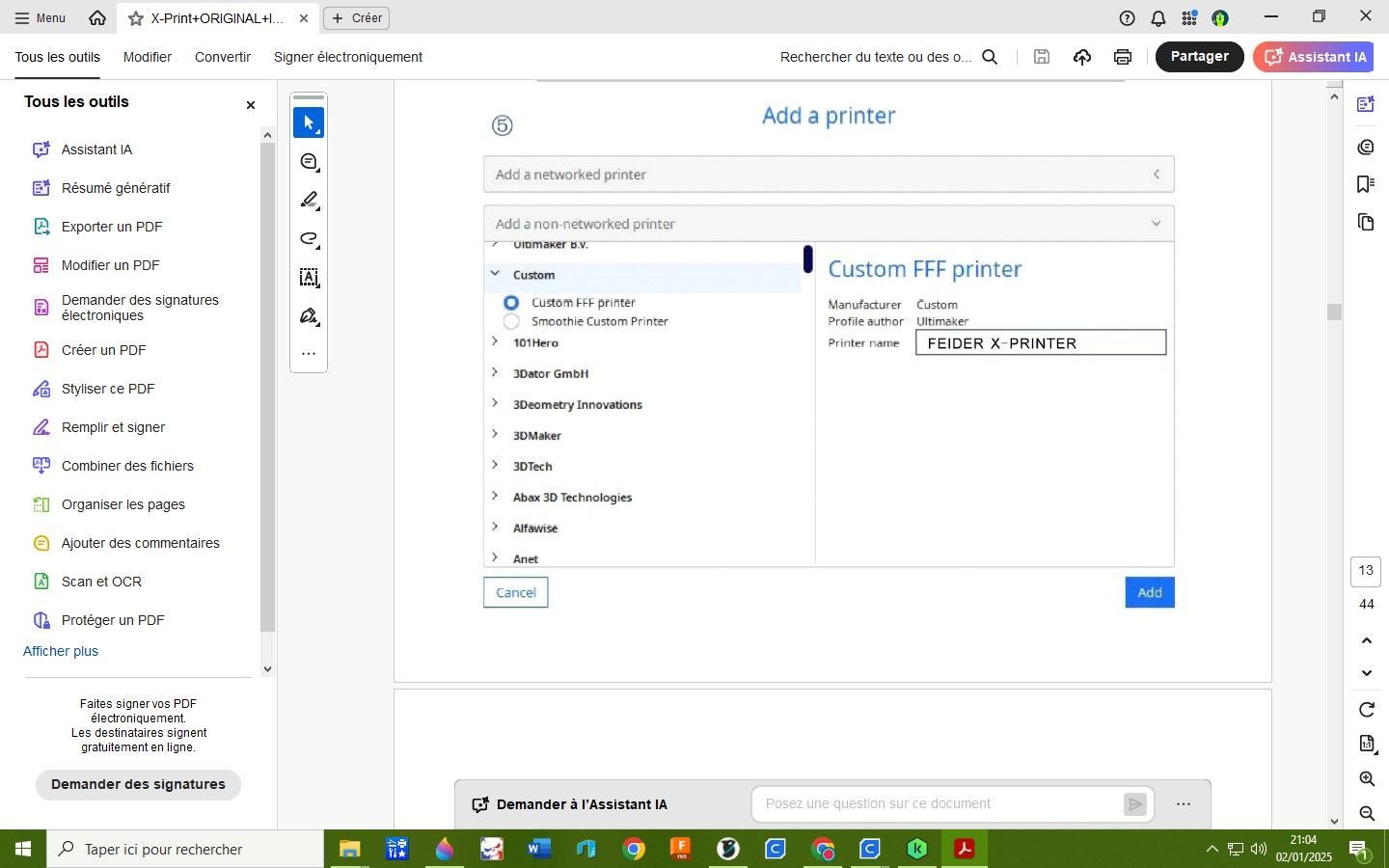Open the Adobe apps grid icon

[1189, 17]
